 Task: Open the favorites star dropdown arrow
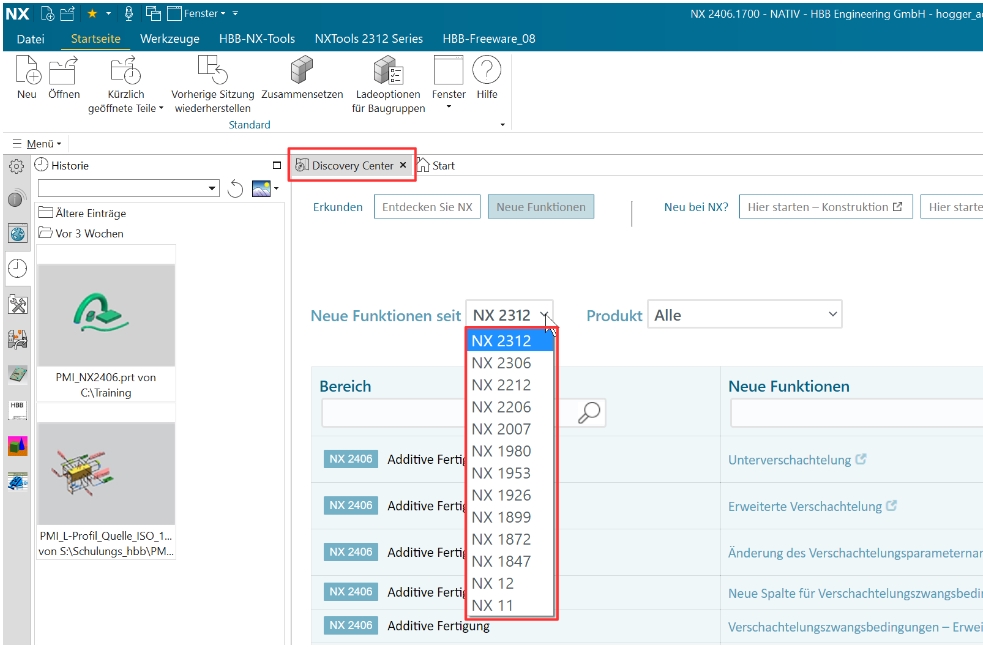pyautogui.click(x=108, y=13)
